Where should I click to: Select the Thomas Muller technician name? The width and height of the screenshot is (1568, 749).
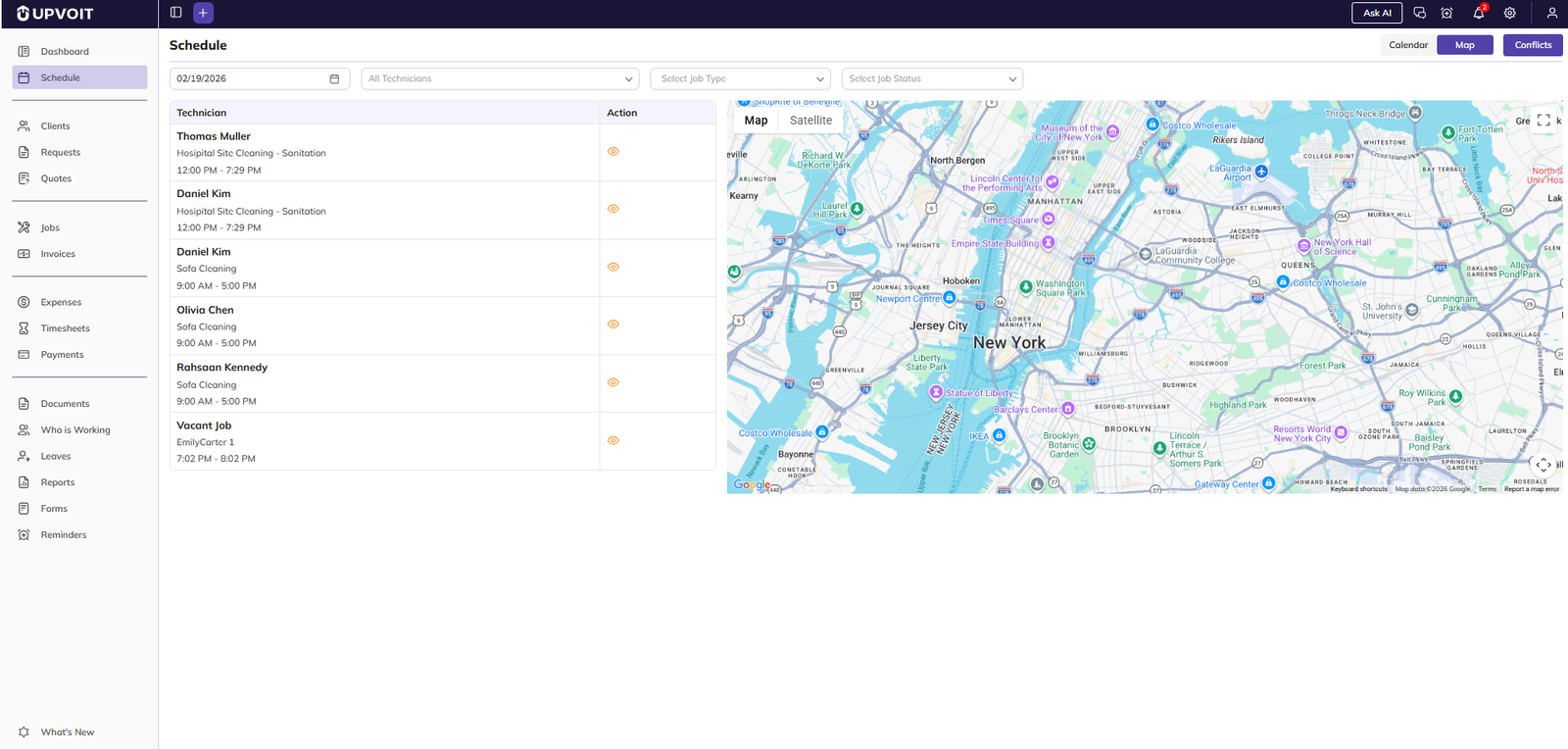(214, 136)
